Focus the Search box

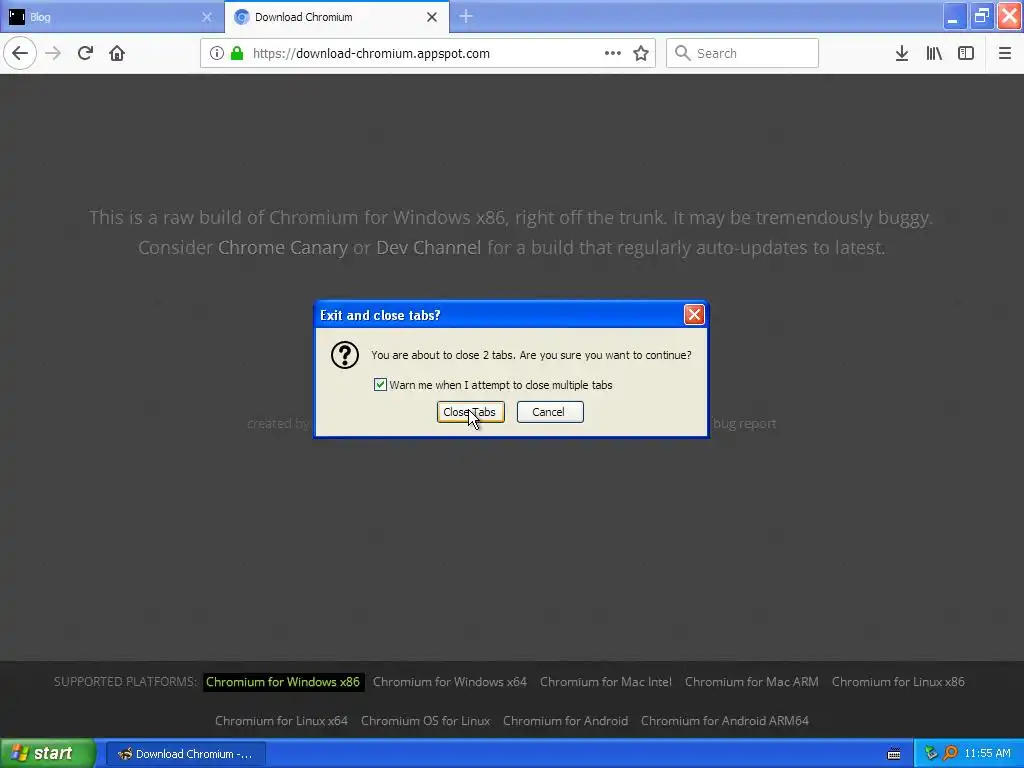tap(743, 53)
